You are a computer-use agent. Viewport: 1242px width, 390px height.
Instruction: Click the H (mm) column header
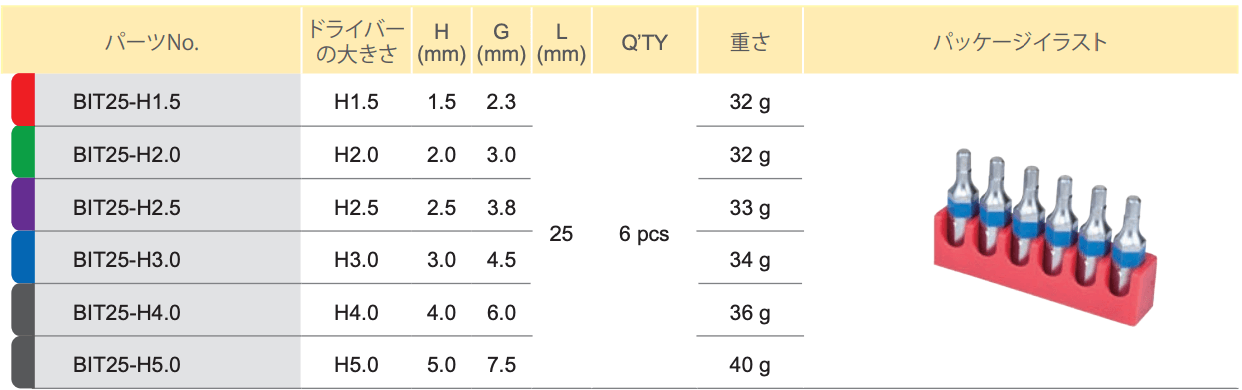click(x=441, y=43)
